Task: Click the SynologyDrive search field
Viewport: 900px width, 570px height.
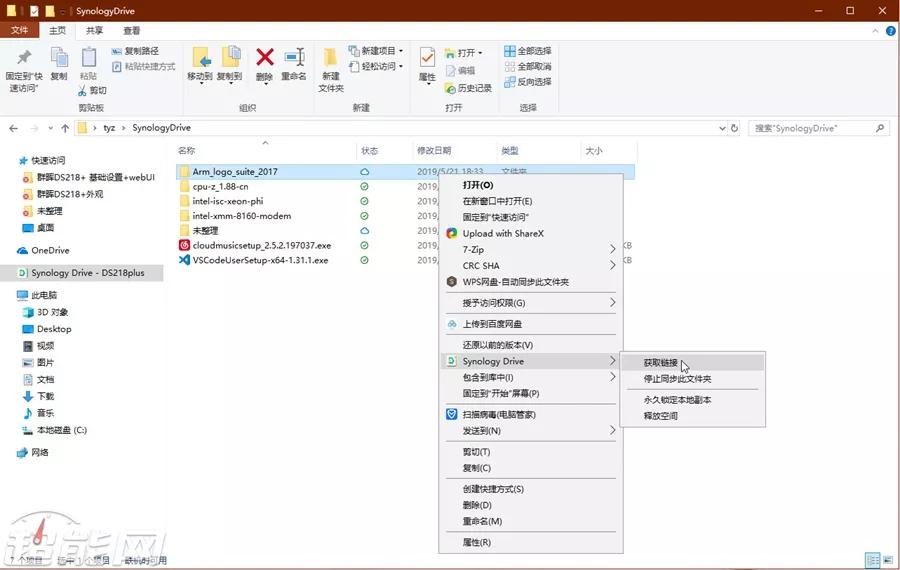Action: pyautogui.click(x=819, y=128)
